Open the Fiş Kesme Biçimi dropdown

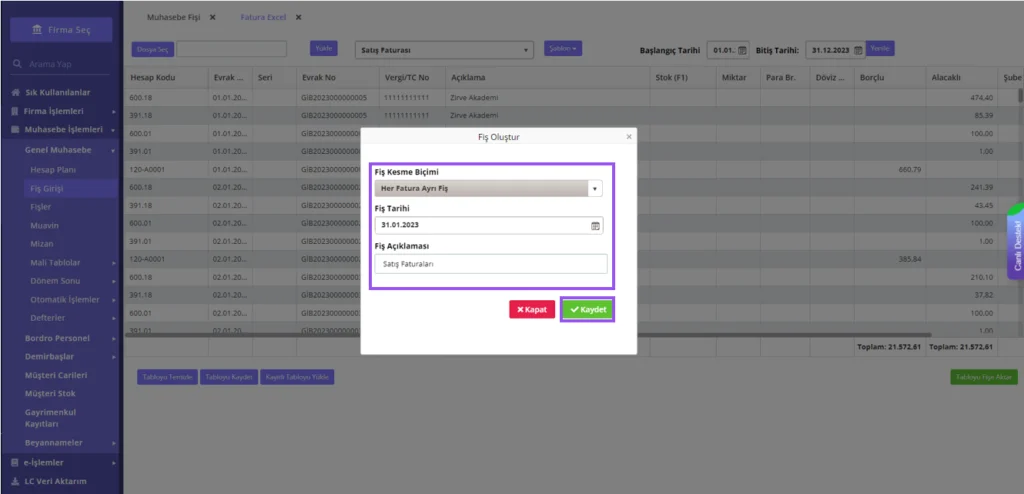(x=488, y=188)
